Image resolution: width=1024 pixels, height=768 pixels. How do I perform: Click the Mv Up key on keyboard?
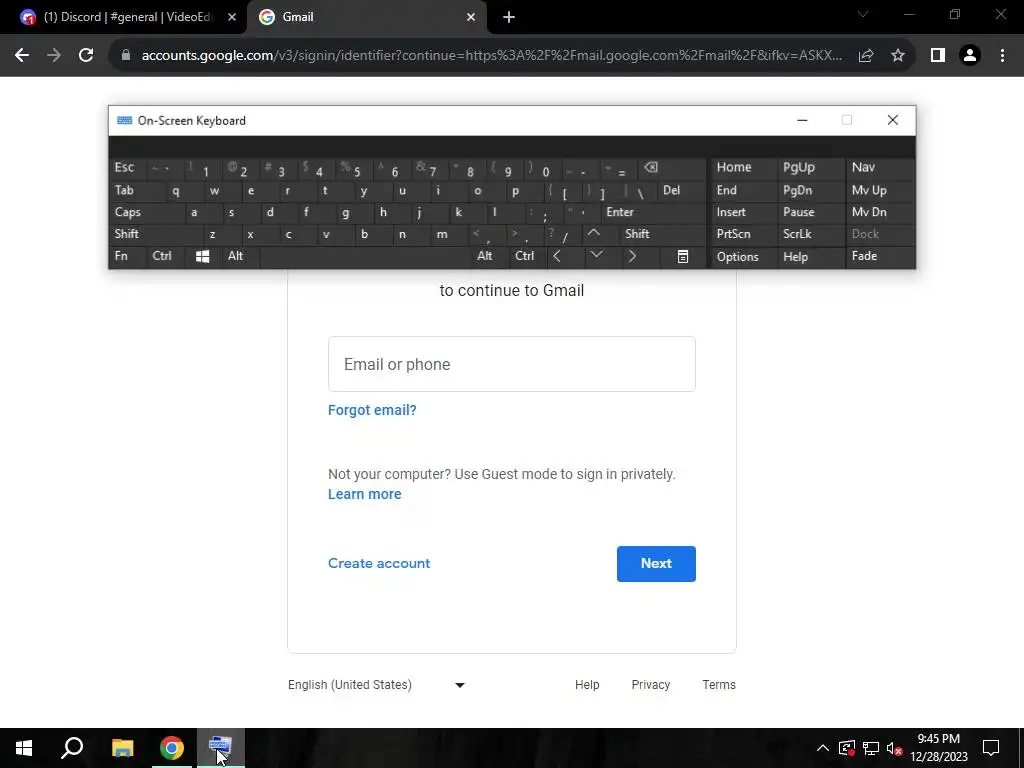coord(880,191)
